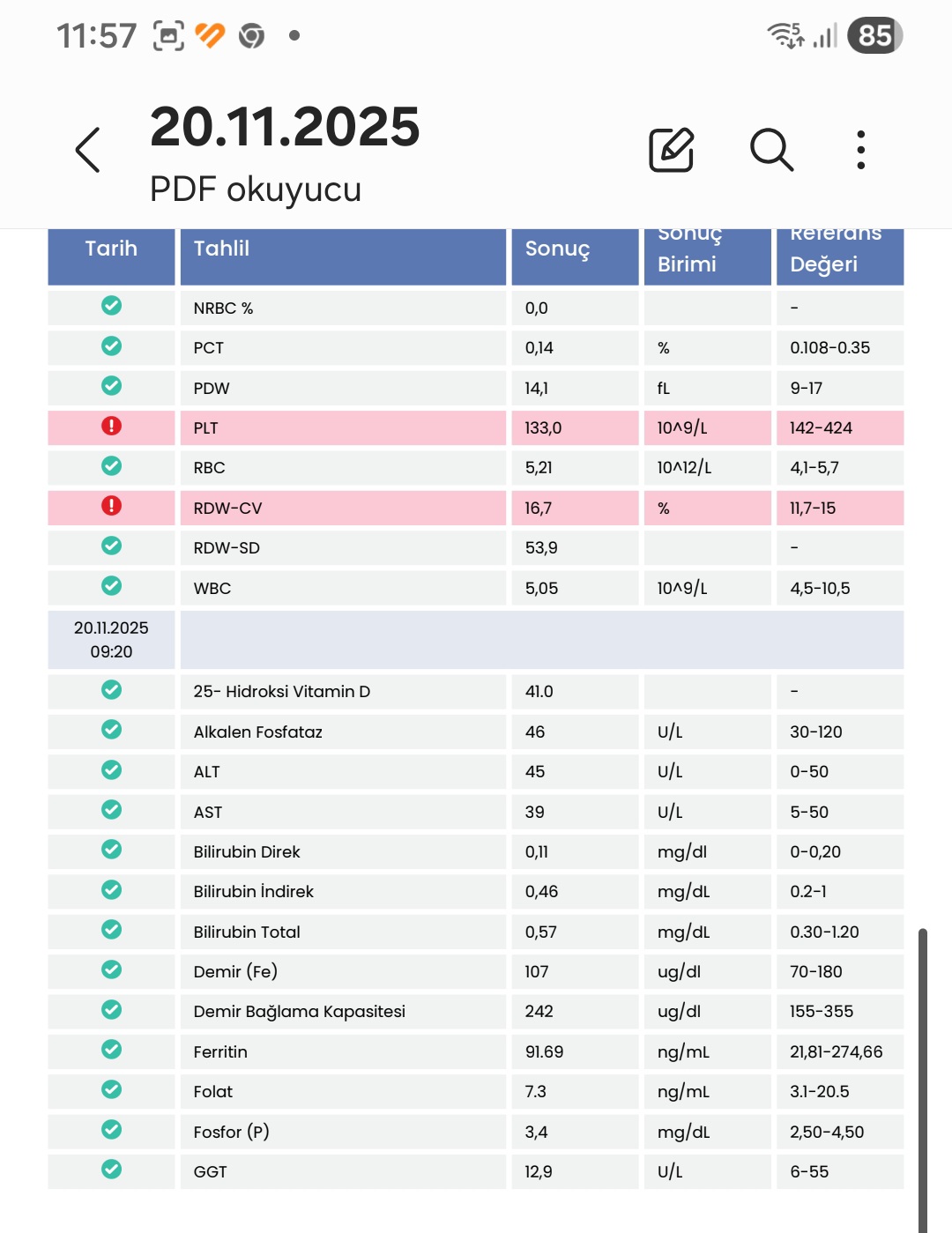Image resolution: width=952 pixels, height=1233 pixels.
Task: Open the three-dot more options menu
Action: coord(860,150)
